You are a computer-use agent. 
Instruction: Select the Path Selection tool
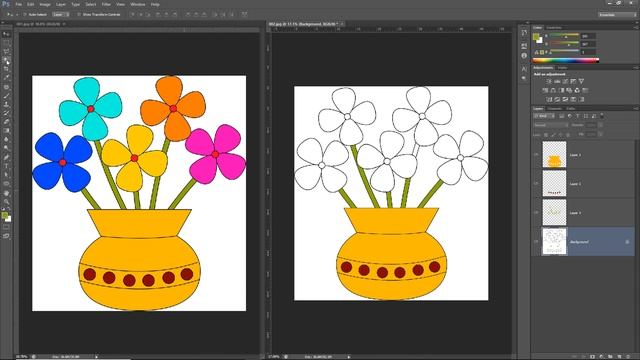point(6,175)
